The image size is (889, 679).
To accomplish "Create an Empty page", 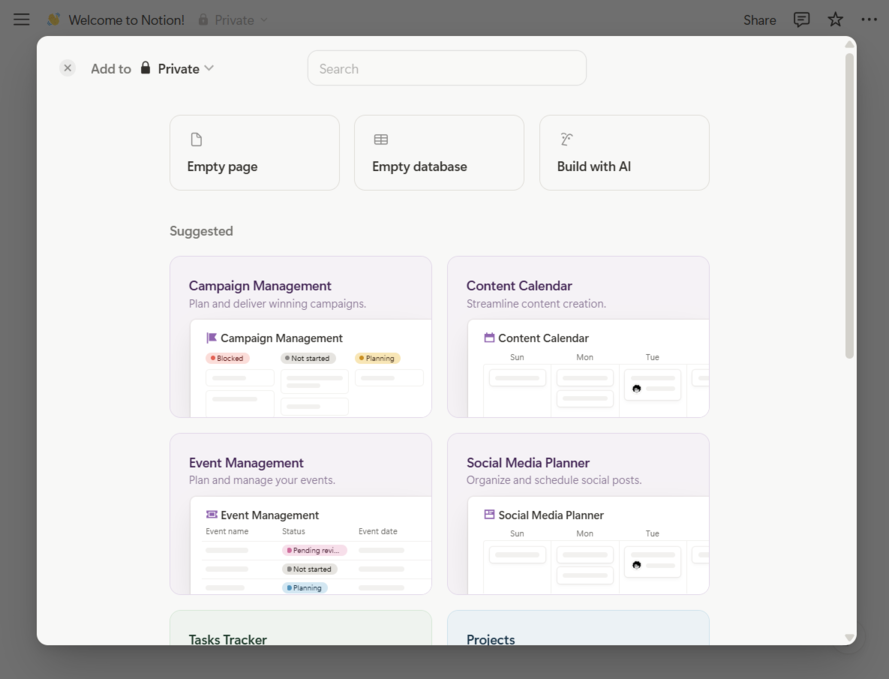I will (x=255, y=153).
